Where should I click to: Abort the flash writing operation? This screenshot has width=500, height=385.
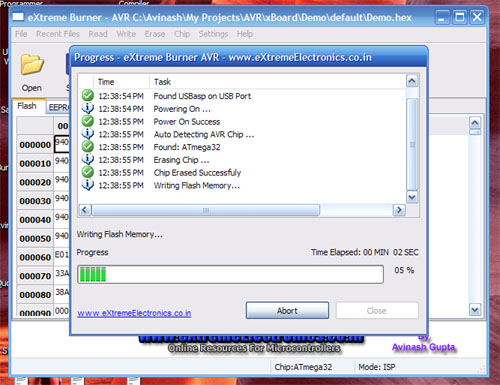(x=287, y=311)
